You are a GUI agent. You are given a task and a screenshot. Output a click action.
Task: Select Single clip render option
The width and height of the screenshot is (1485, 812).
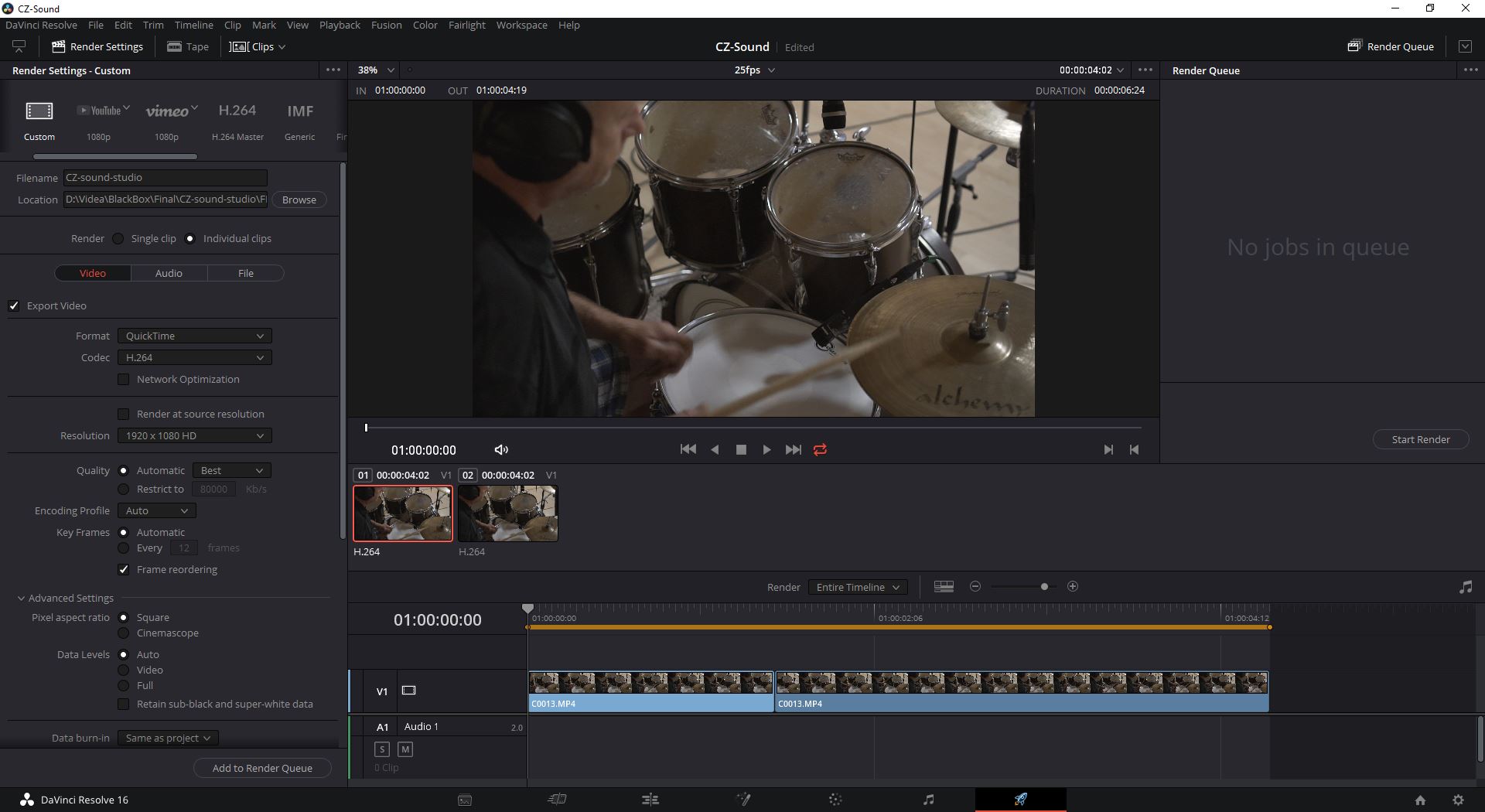[118, 238]
